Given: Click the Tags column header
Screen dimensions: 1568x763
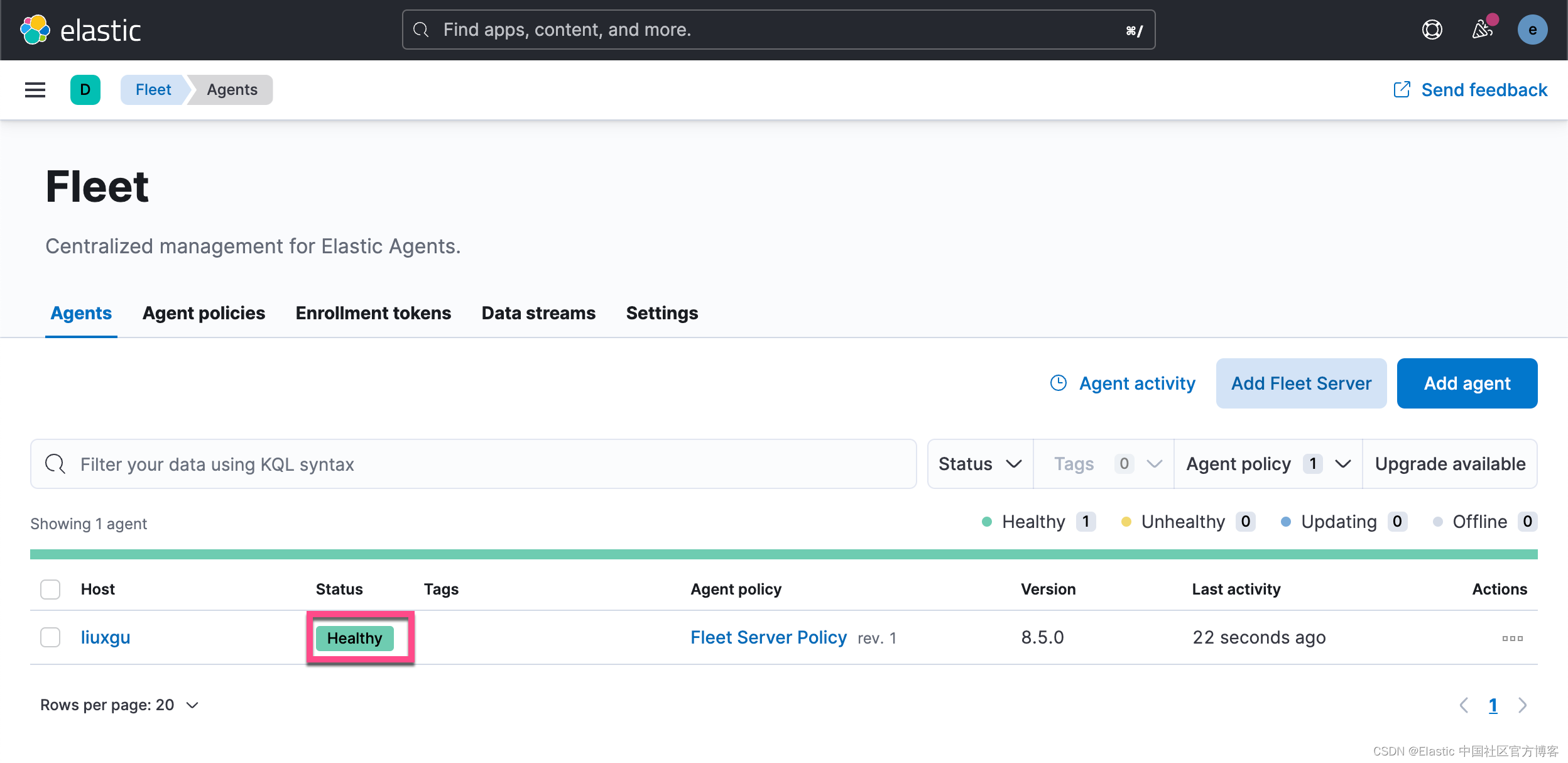Looking at the screenshot, I should [x=441, y=590].
